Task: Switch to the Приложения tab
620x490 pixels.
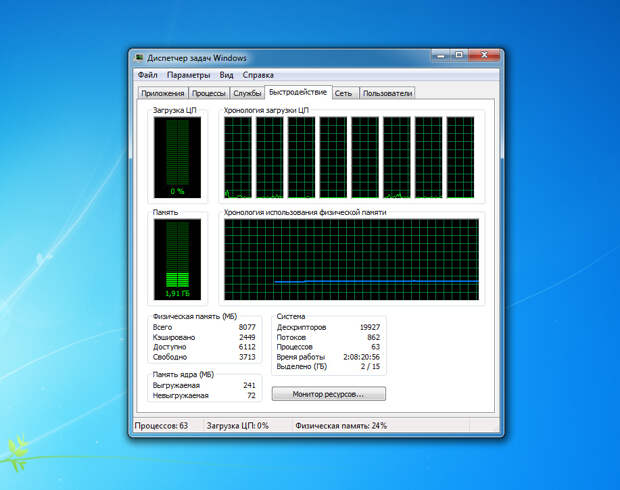Action: (x=163, y=93)
